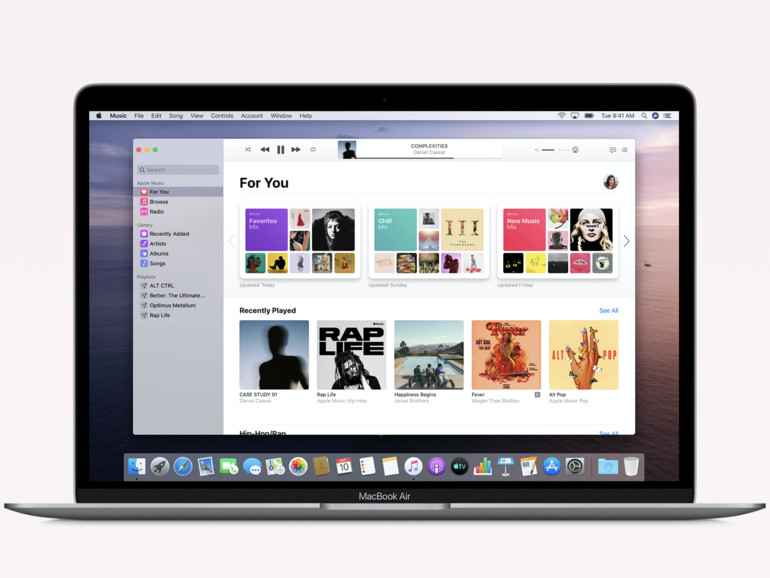Open the Alt Pop playlist cover

pyautogui.click(x=583, y=355)
